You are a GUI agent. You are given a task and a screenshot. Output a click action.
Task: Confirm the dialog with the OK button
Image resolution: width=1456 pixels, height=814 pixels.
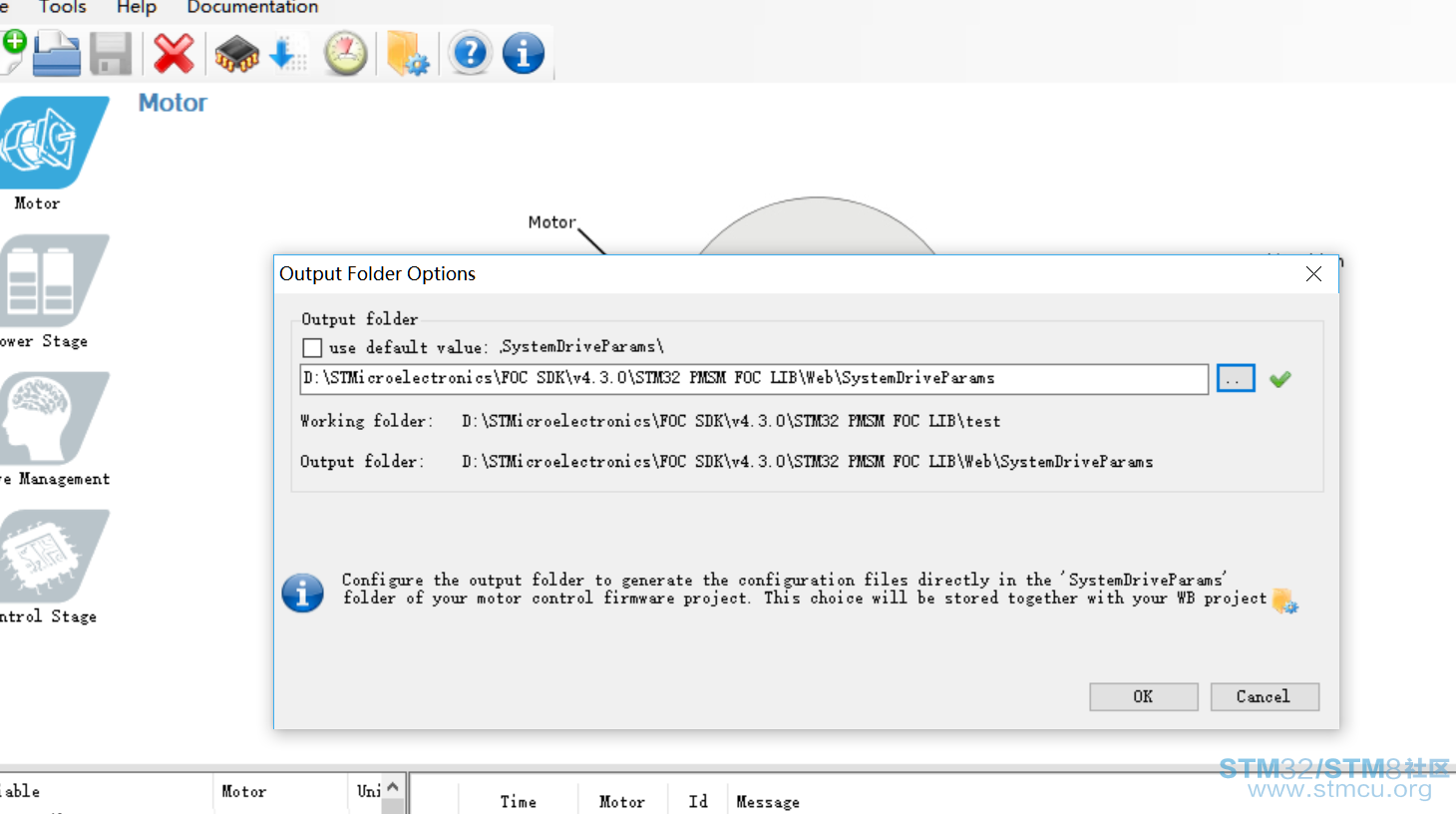[x=1144, y=697]
